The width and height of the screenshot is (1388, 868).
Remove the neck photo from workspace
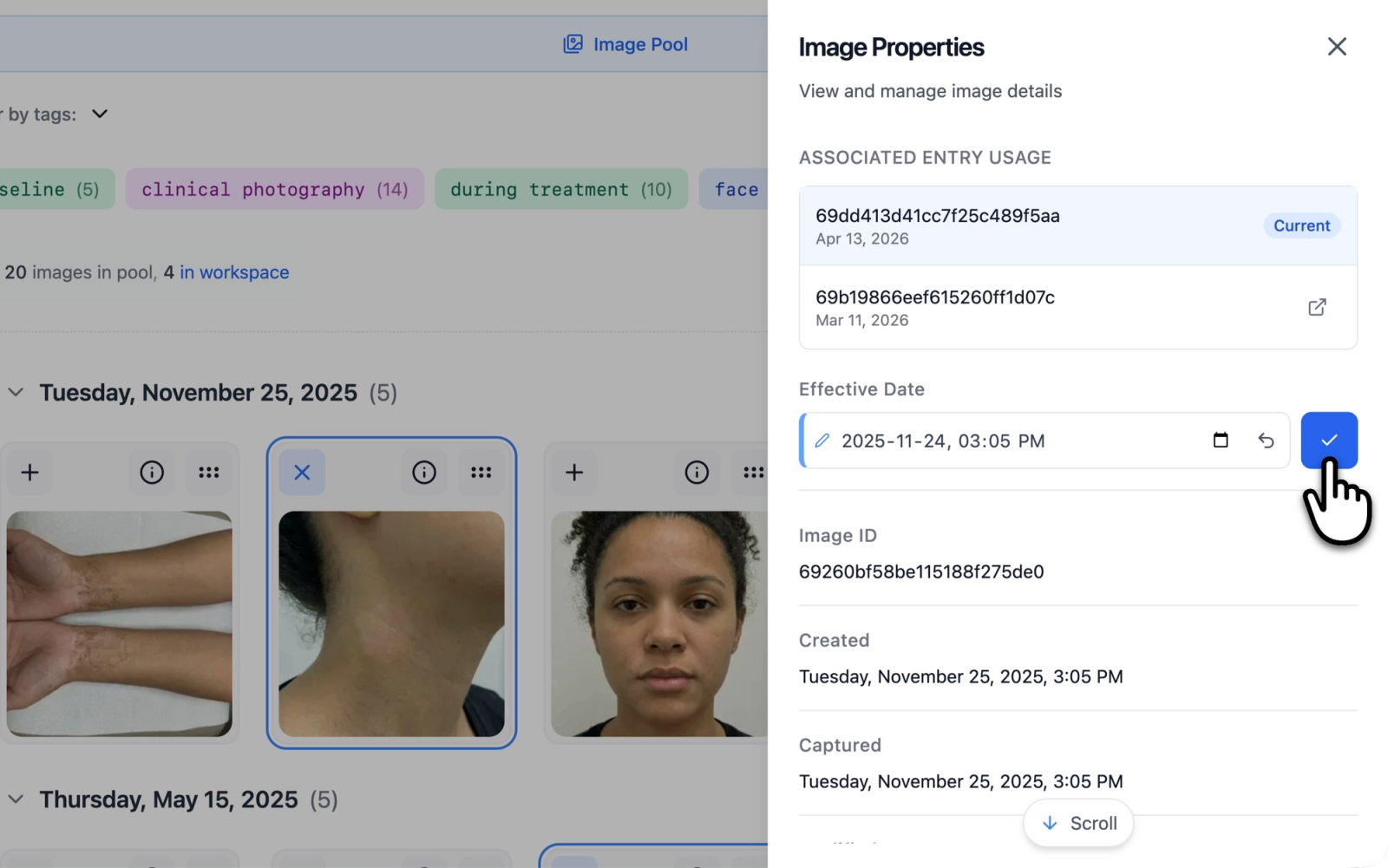click(302, 473)
